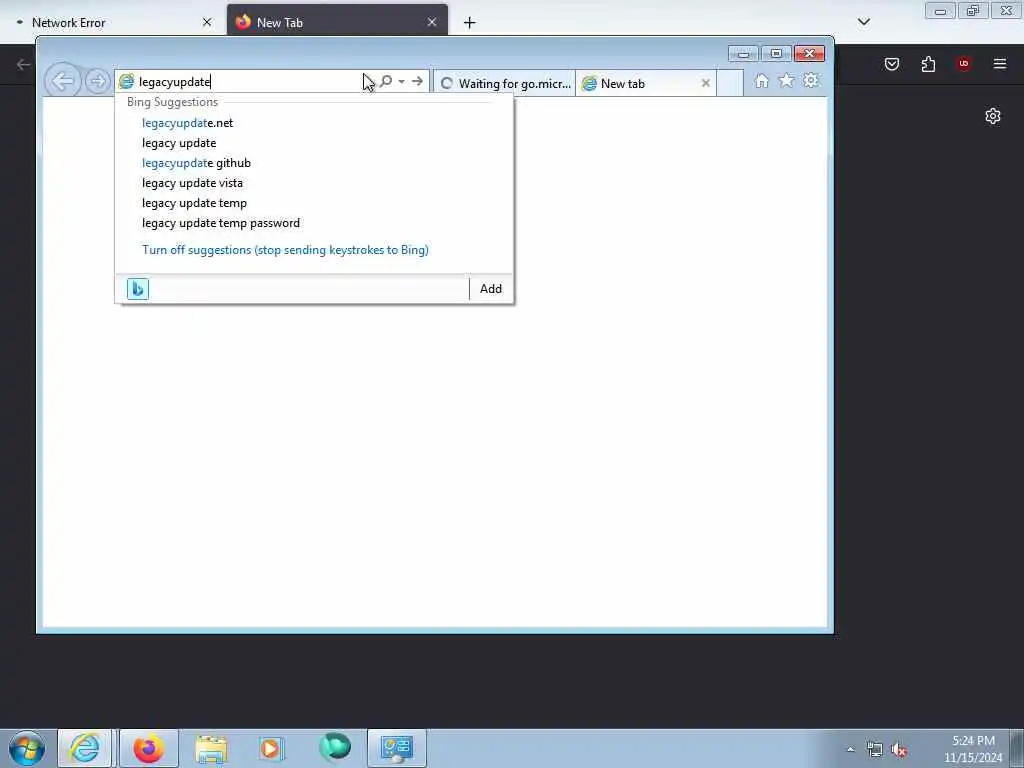Click the Firefox back arrow button
The image size is (1024, 768).
[x=24, y=64]
